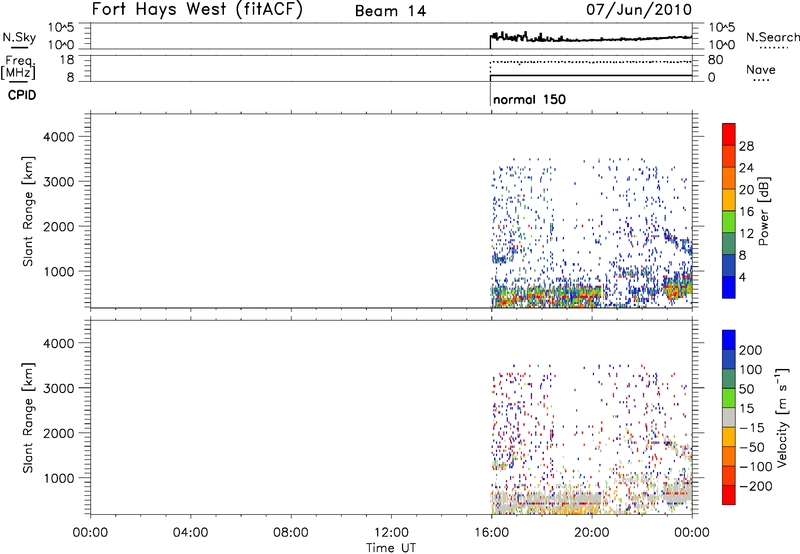Click 'Slant Range [km]' label of velocity panel
The height and width of the screenshot is (554, 800).
coord(28,418)
